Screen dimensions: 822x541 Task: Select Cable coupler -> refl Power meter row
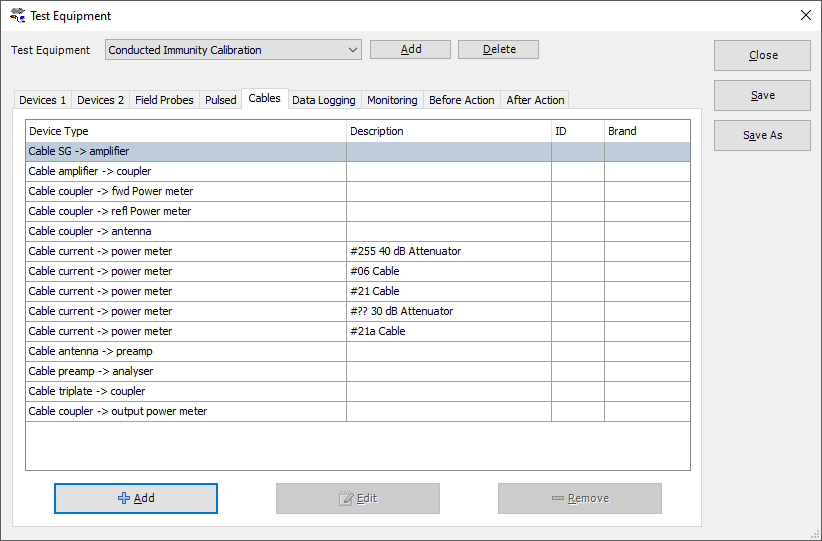[x=358, y=211]
